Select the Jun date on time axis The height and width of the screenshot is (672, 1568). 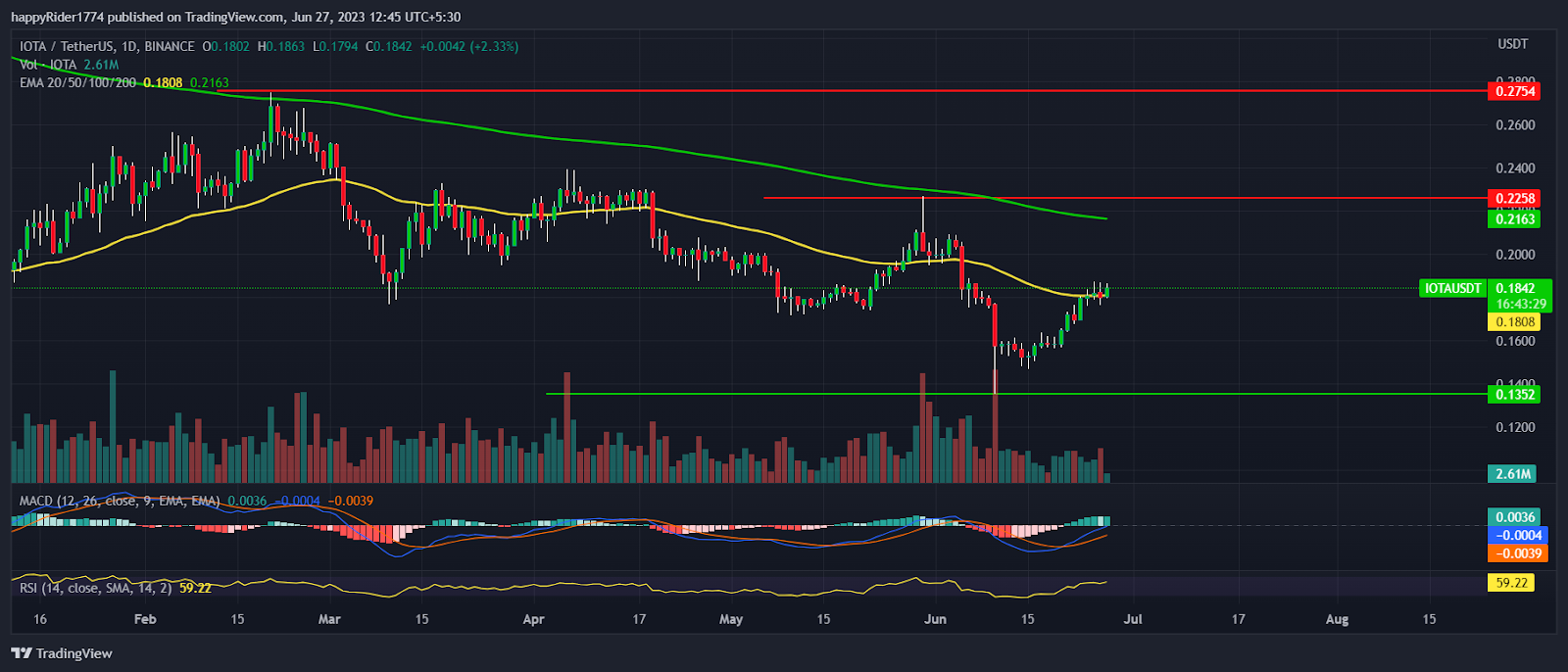[x=935, y=619]
